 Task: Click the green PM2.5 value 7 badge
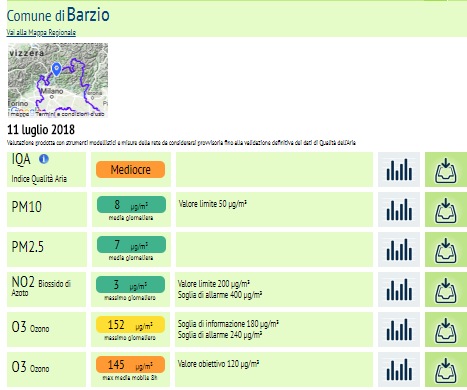(131, 244)
